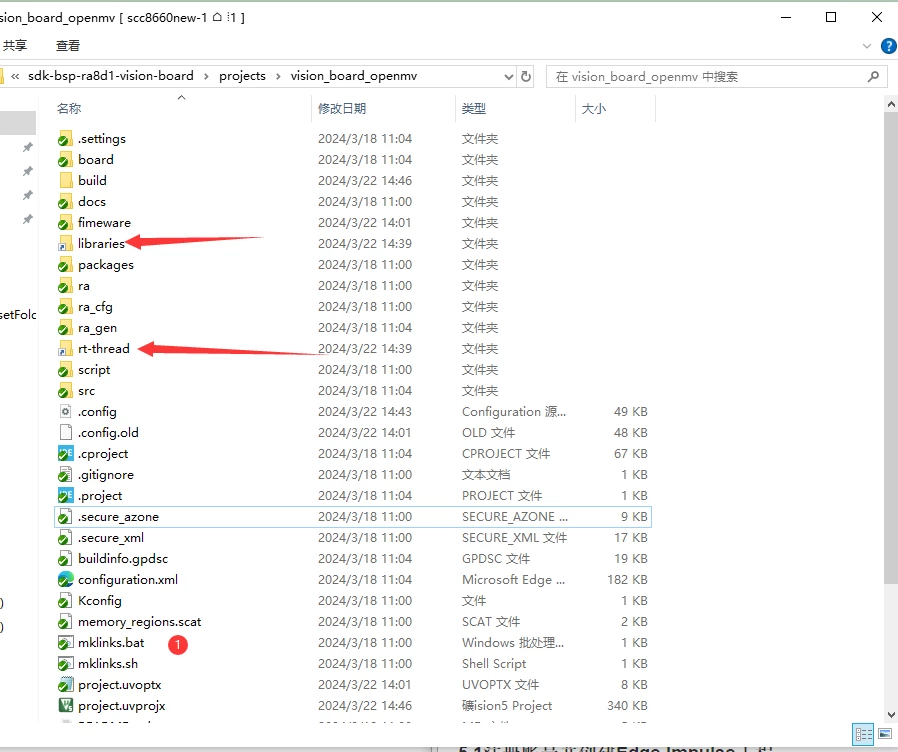
Task: Select the .cproject file icon
Action: (x=65, y=454)
